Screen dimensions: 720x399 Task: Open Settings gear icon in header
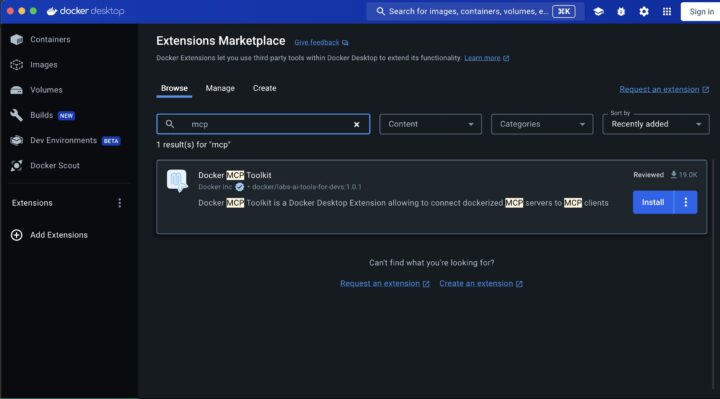click(x=644, y=11)
